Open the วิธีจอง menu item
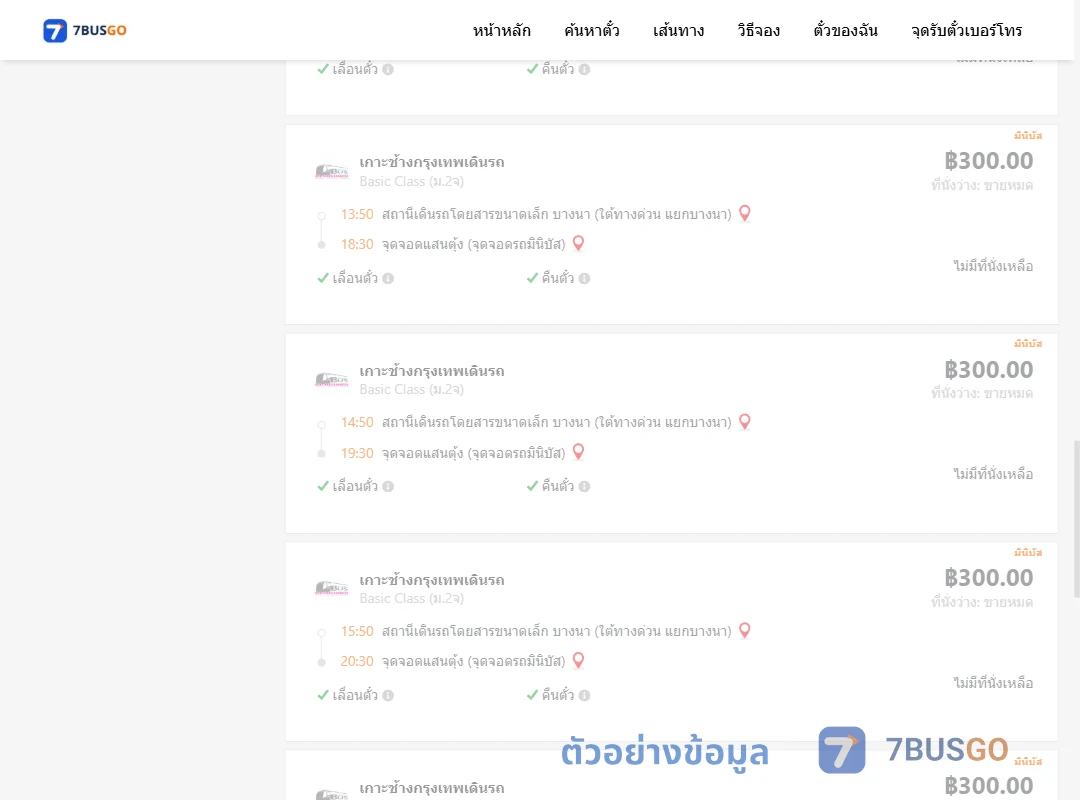1080x800 pixels. coord(758,30)
